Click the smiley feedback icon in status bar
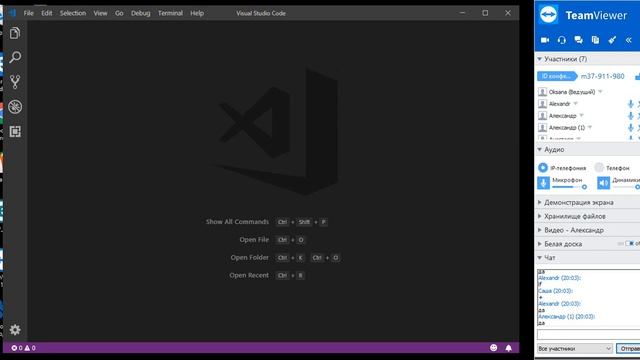The width and height of the screenshot is (640, 360). pos(493,348)
